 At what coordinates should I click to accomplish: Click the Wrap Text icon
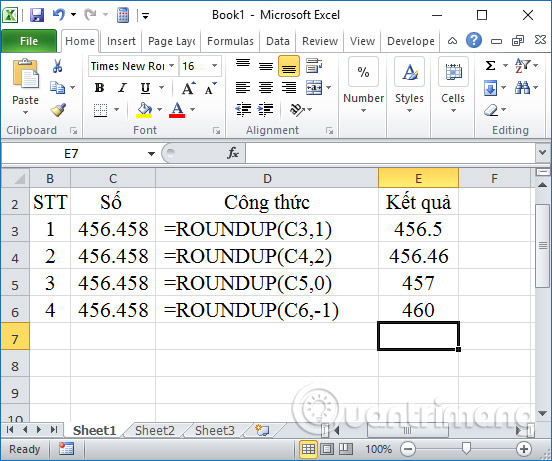314,66
